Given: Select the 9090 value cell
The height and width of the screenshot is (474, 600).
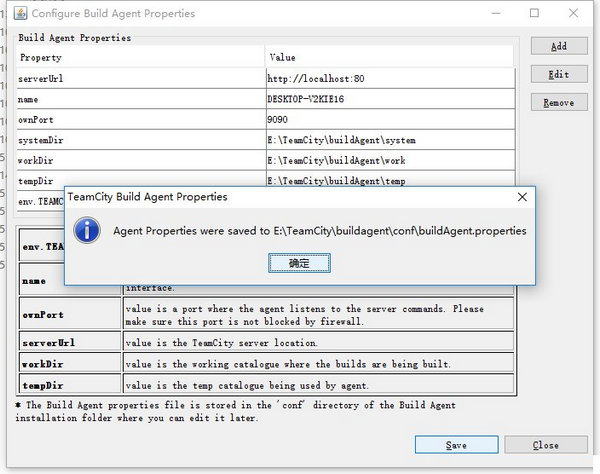Looking at the screenshot, I should pos(391,119).
